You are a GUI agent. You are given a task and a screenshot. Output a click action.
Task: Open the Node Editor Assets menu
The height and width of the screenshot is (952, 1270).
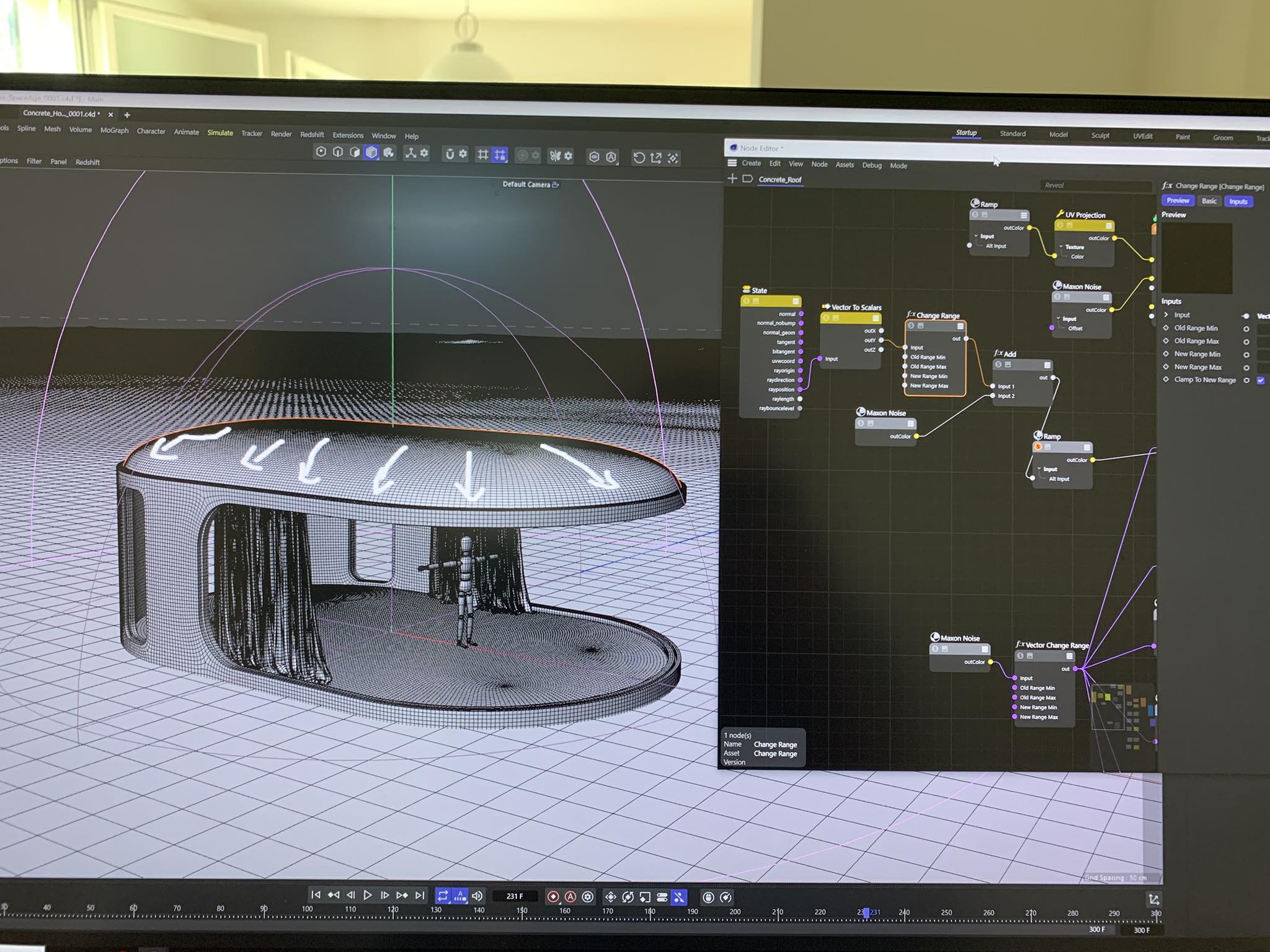(x=845, y=165)
